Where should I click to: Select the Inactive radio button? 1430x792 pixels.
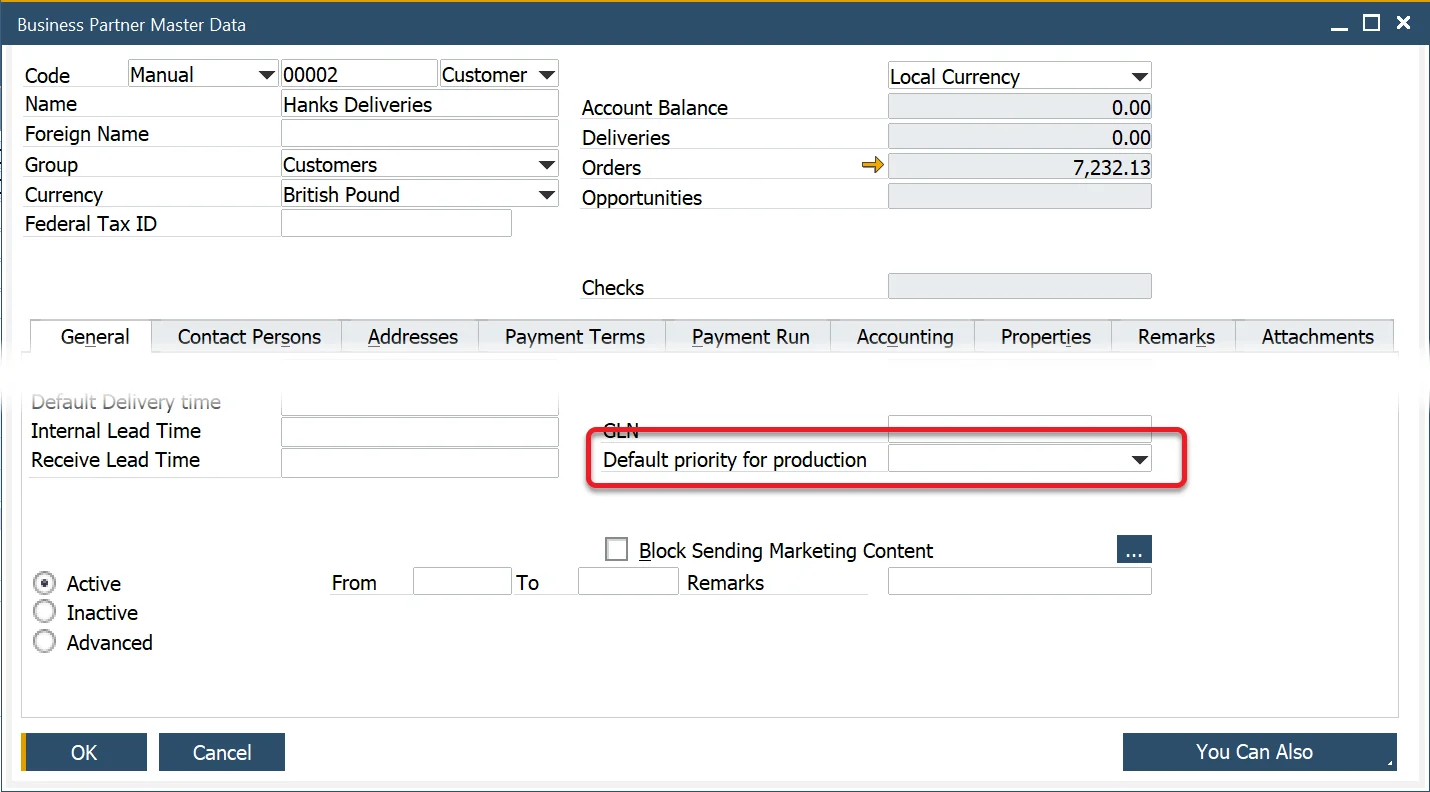click(45, 612)
